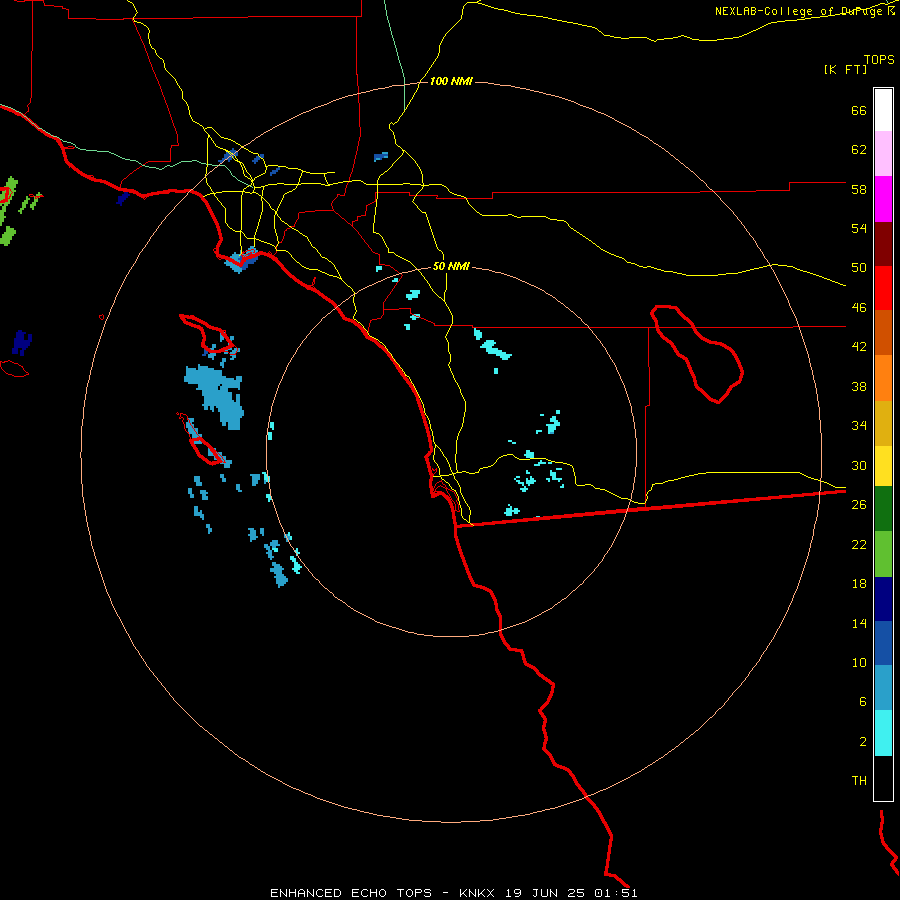The image size is (900, 900).
Task: Click the legend value 34
Action: pos(859,426)
